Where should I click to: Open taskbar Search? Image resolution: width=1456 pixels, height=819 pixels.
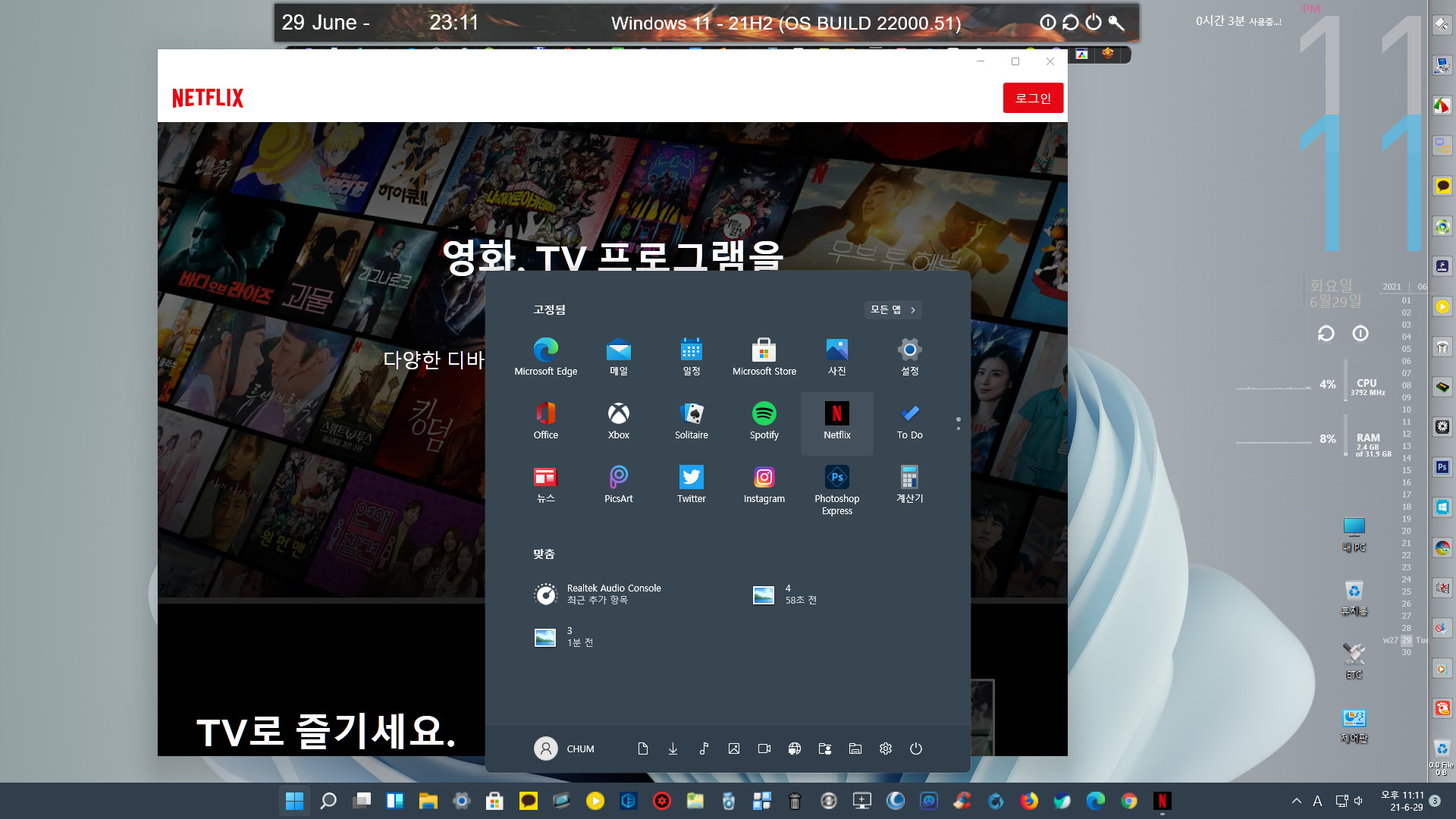[328, 801]
